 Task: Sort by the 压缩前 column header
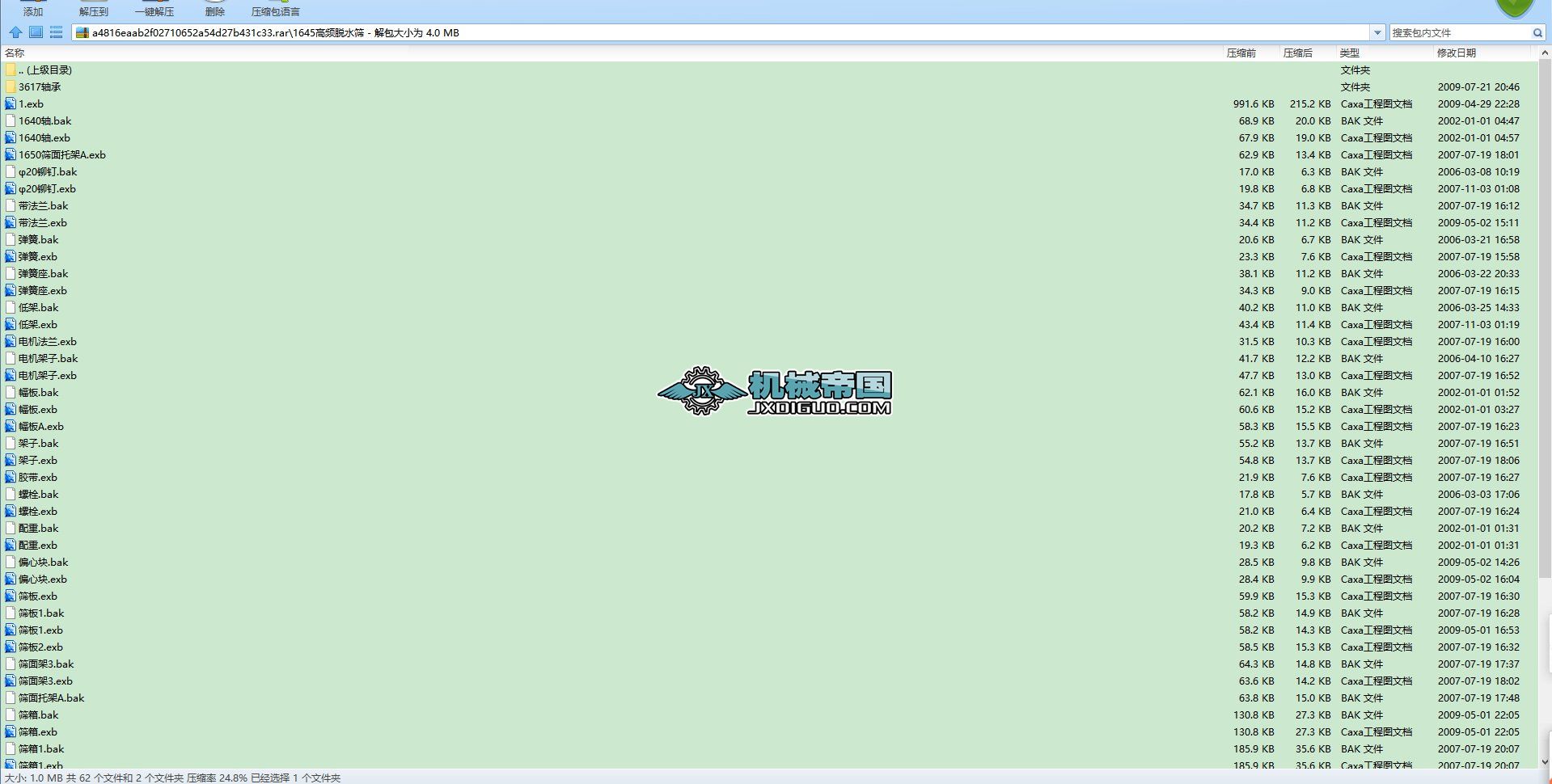pos(1241,53)
